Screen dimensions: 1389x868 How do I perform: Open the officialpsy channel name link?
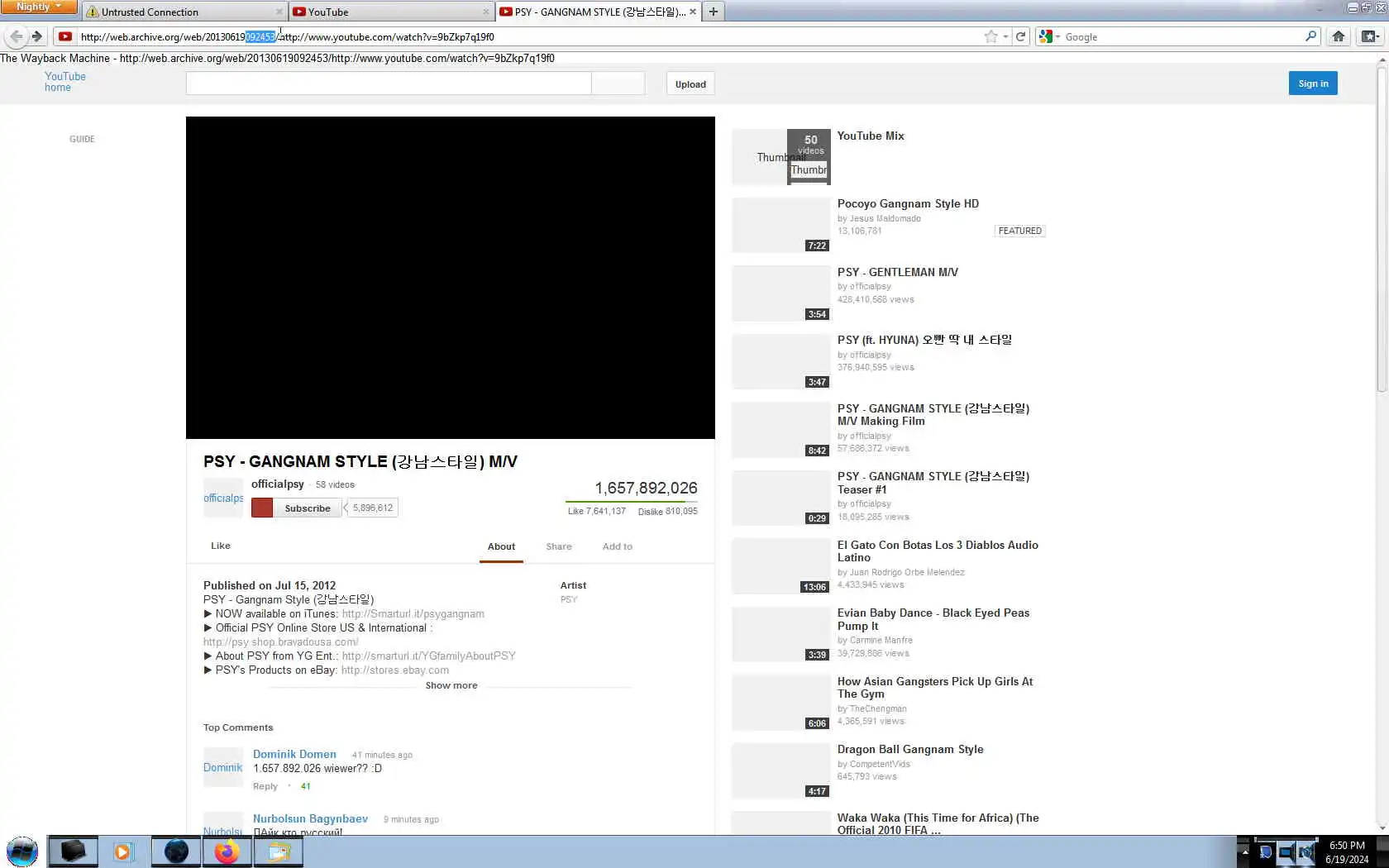[x=278, y=484]
